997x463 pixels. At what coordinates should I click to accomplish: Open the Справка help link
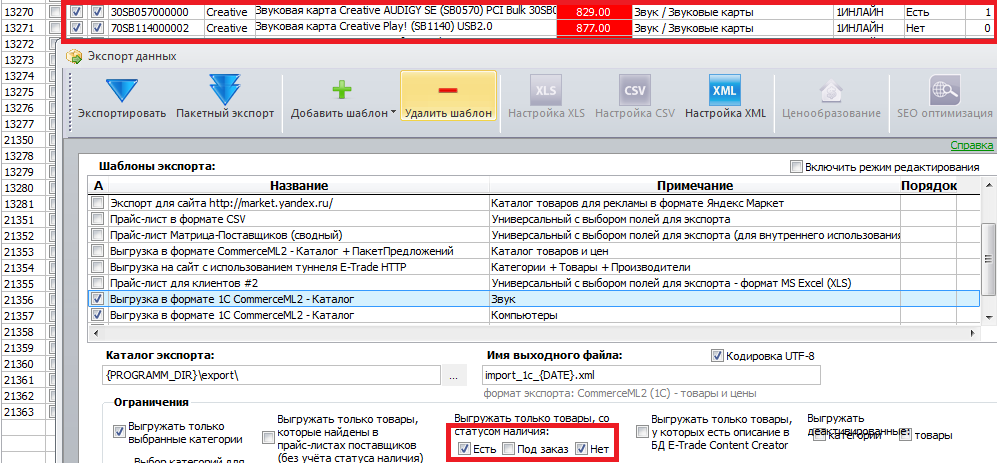[972, 146]
